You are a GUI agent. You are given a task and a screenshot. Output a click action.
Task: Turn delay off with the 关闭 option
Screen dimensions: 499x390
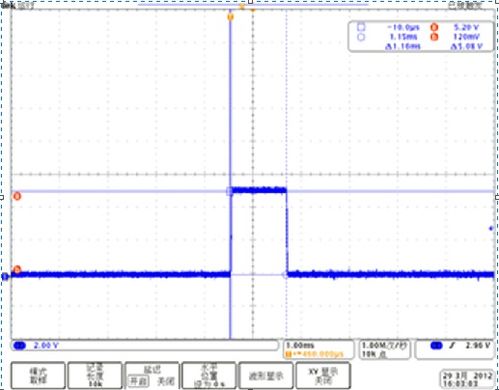tap(166, 381)
